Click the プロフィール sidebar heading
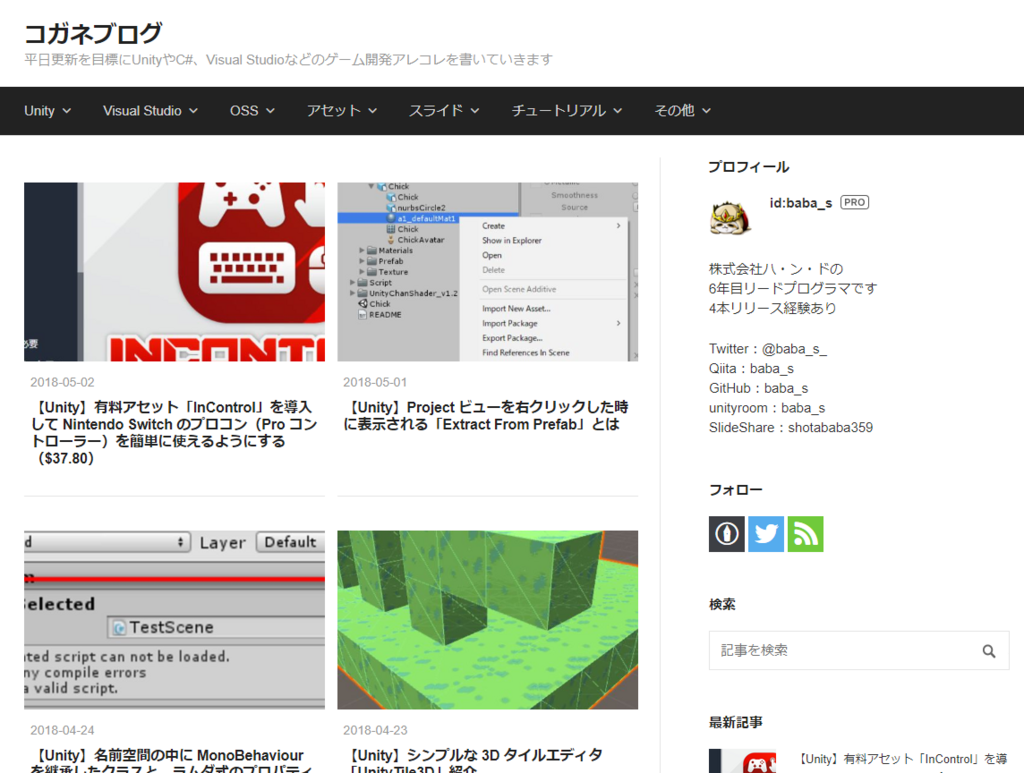This screenshot has height=773, width=1024. pos(748,167)
